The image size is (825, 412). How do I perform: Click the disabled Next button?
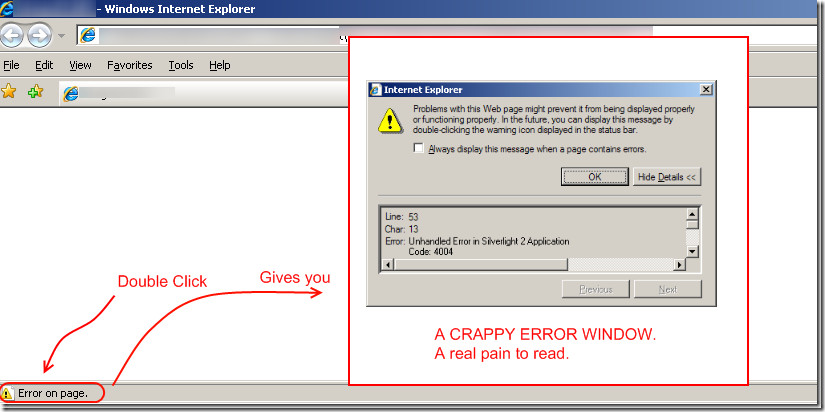tap(668, 289)
